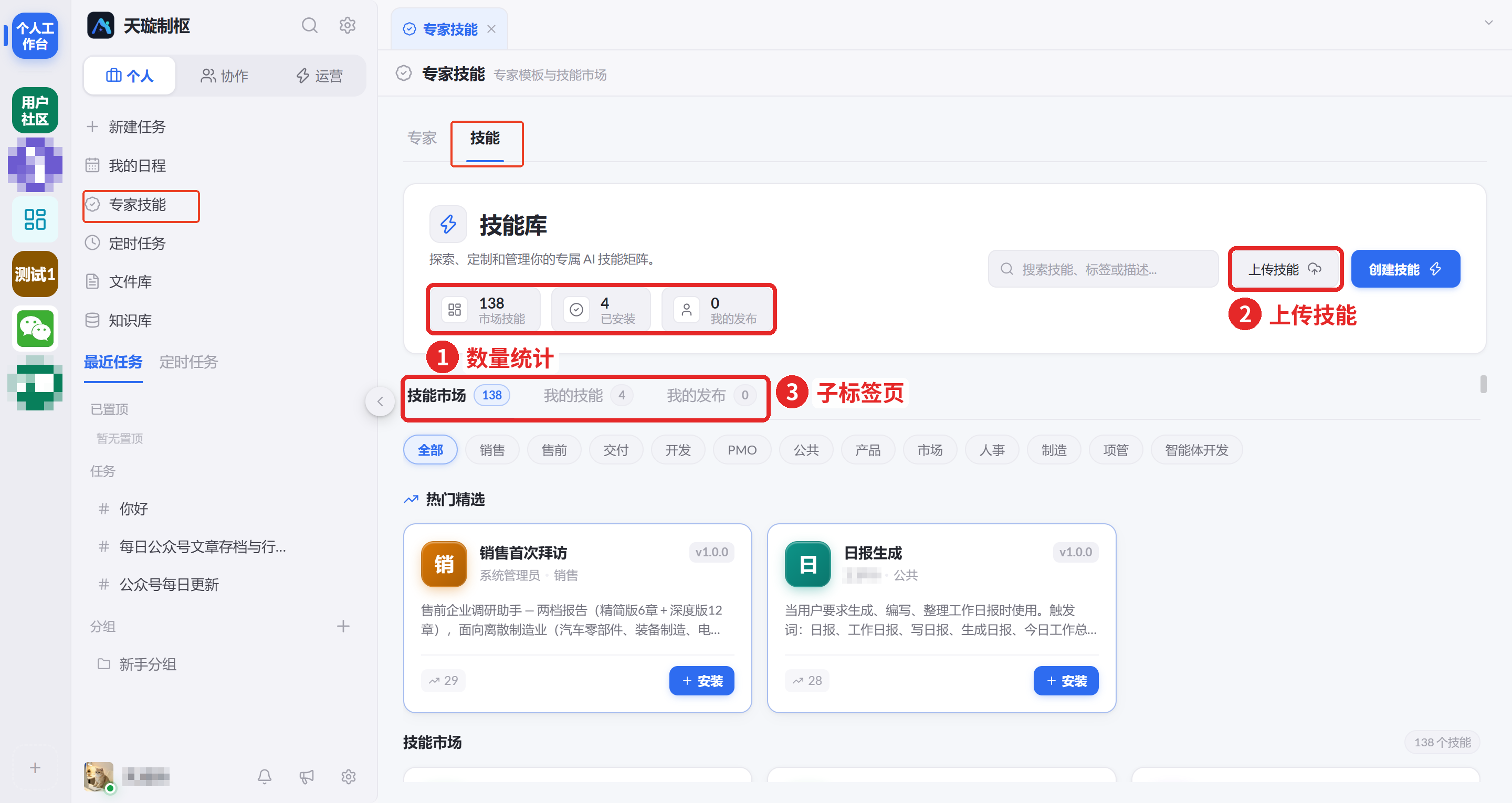The height and width of the screenshot is (803, 1512).
Task: Expand the tab list dropdown chevron
Action: coord(1488,22)
